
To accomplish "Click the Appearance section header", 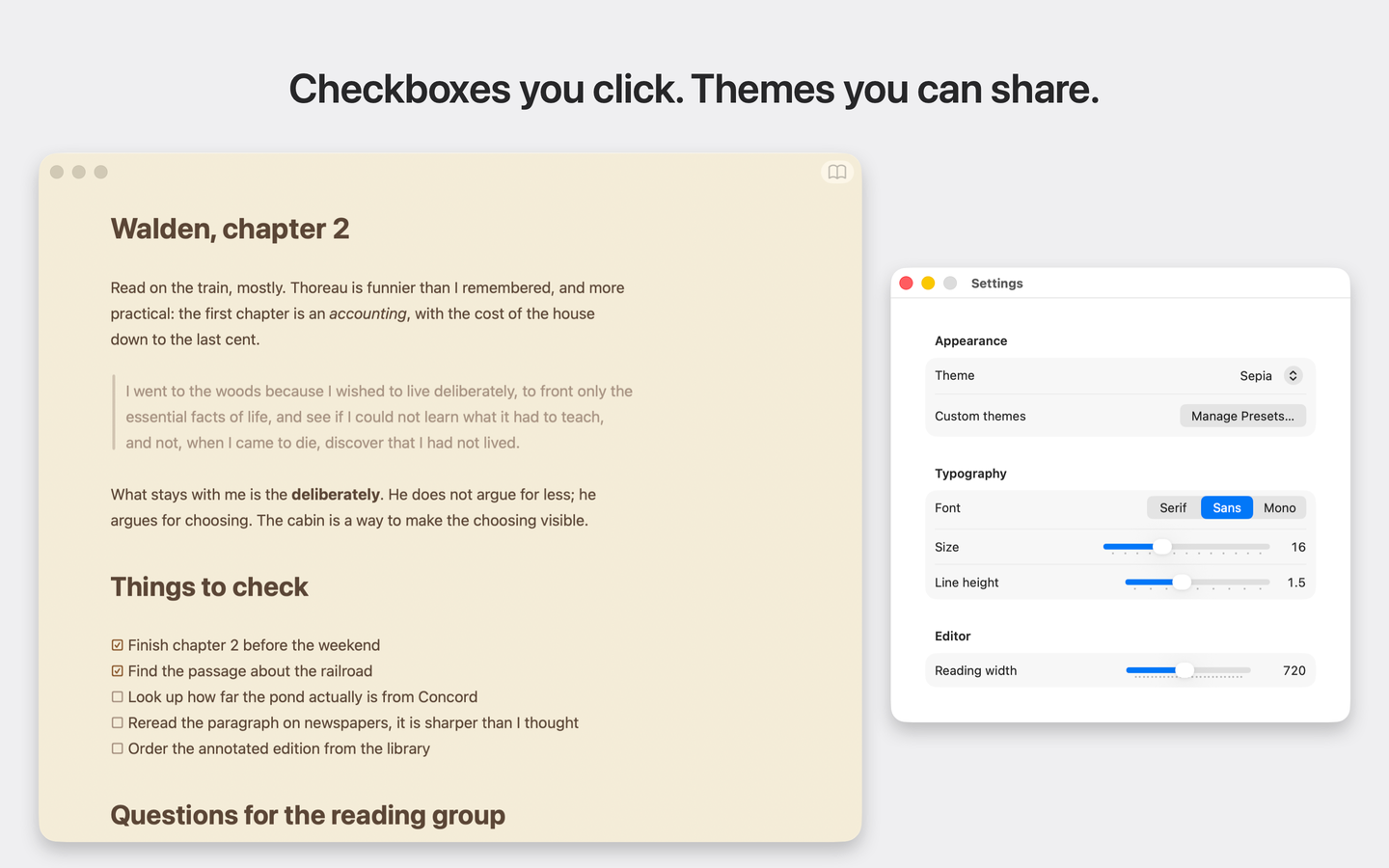I will (970, 340).
